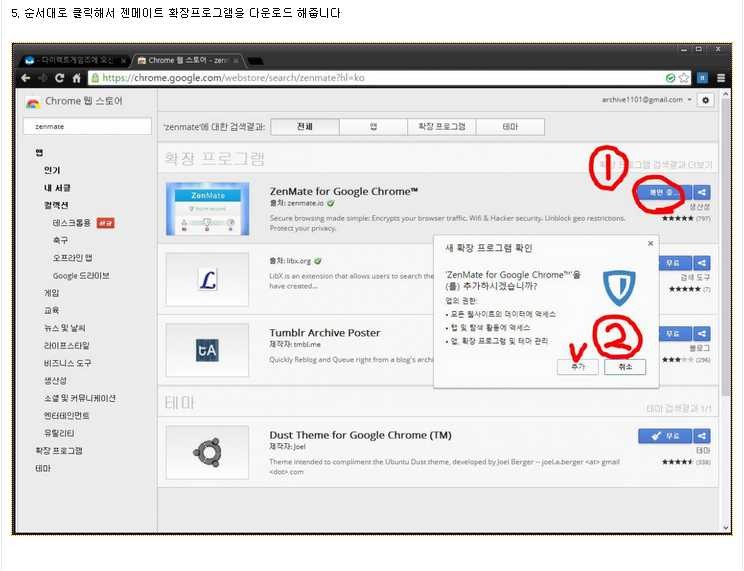Open the 생산성 category in sidebar
Viewport: 744px width, 571px height.
click(56, 381)
